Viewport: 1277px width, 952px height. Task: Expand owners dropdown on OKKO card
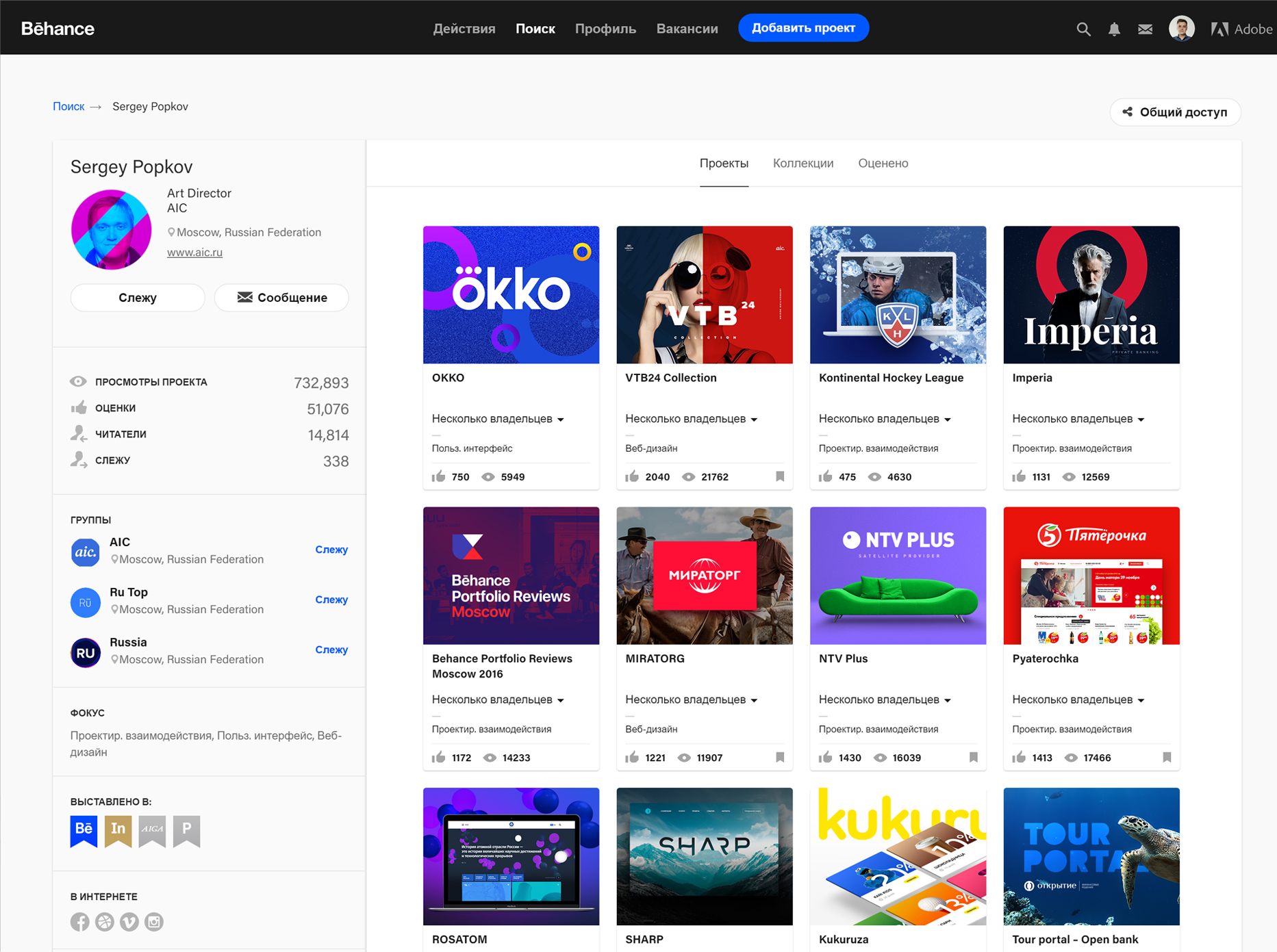(498, 419)
